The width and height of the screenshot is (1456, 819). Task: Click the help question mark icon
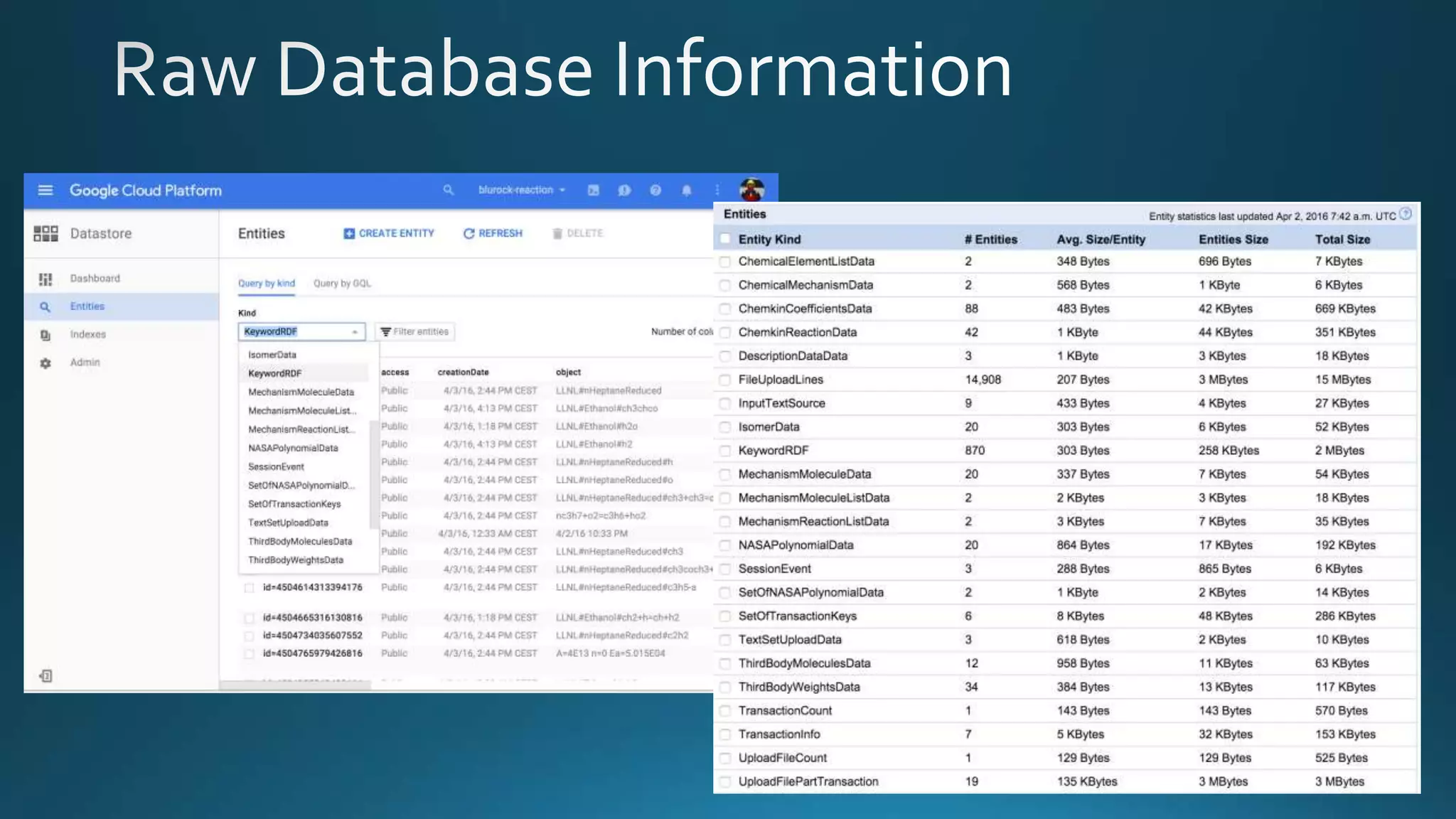pyautogui.click(x=655, y=190)
